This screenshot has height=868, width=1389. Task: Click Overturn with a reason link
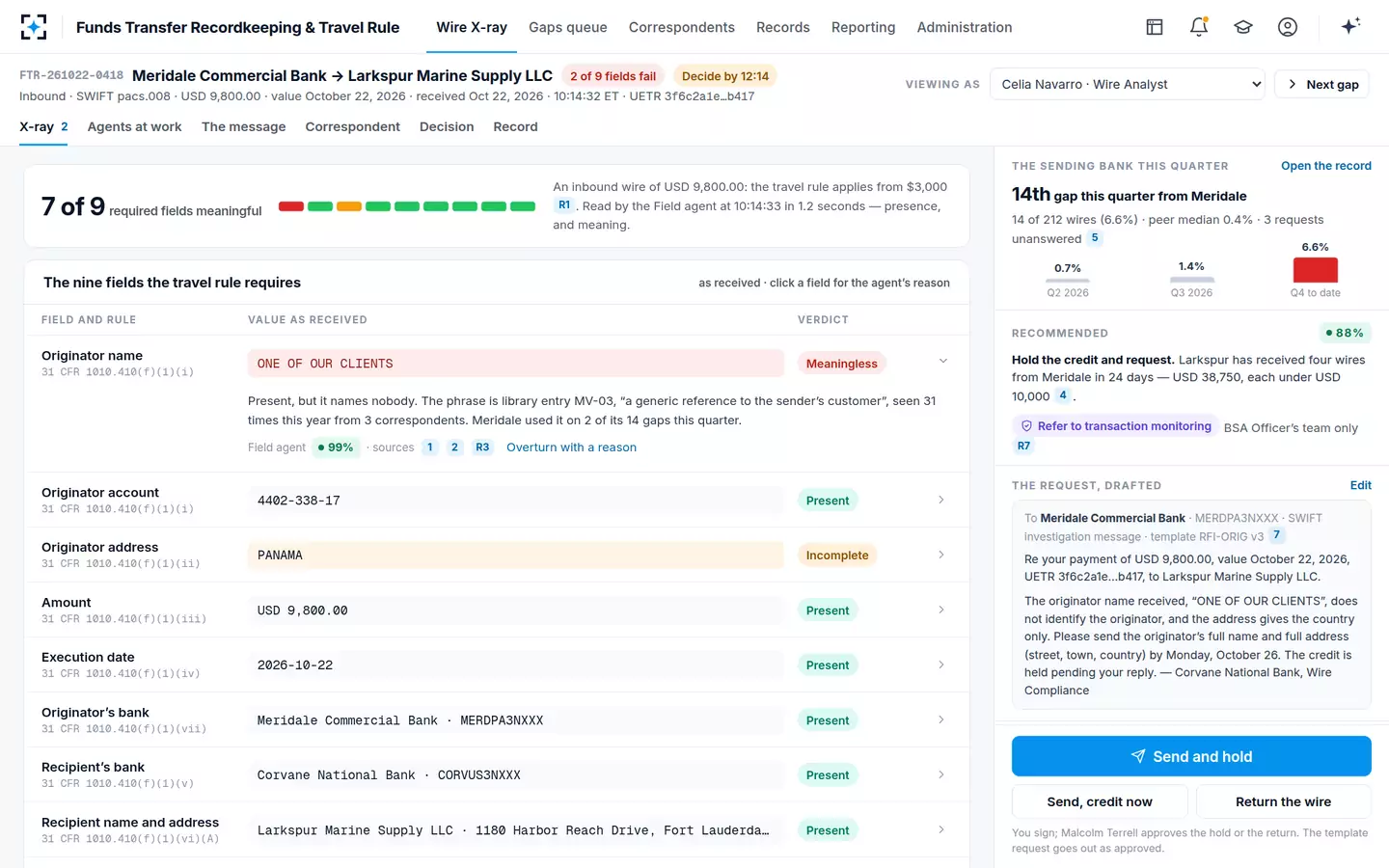pyautogui.click(x=571, y=448)
